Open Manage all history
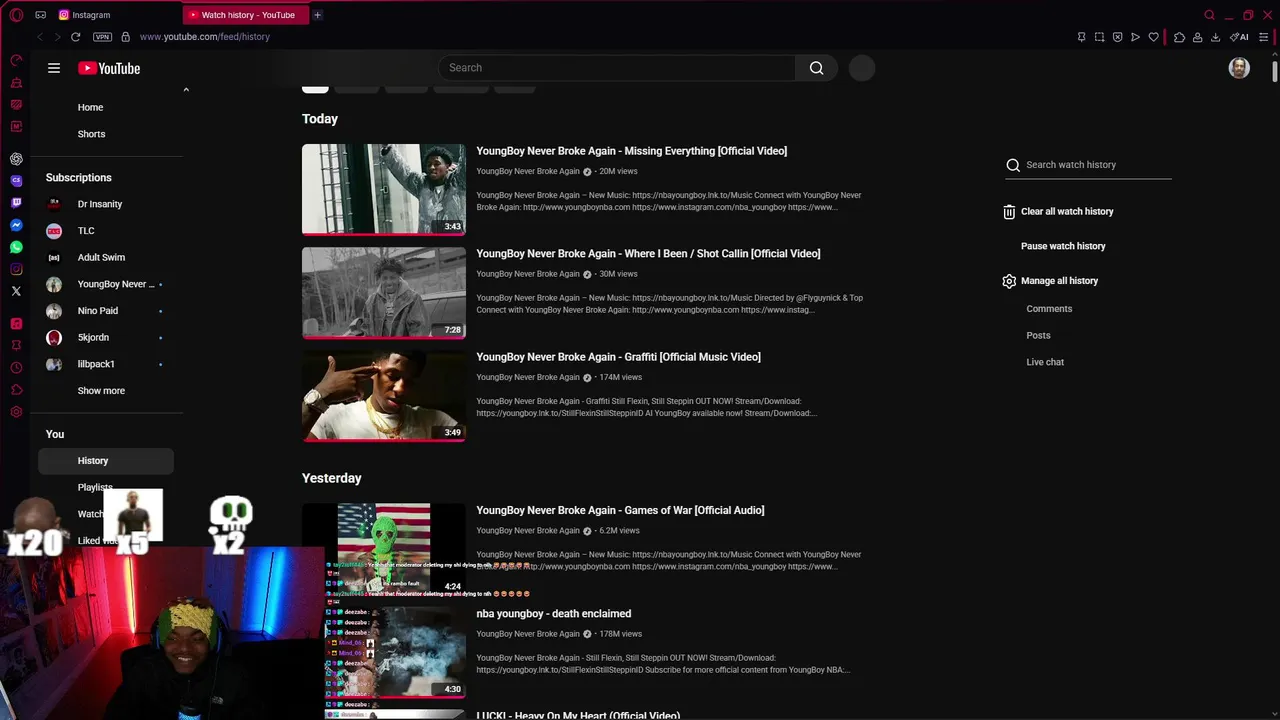 pyautogui.click(x=1050, y=281)
